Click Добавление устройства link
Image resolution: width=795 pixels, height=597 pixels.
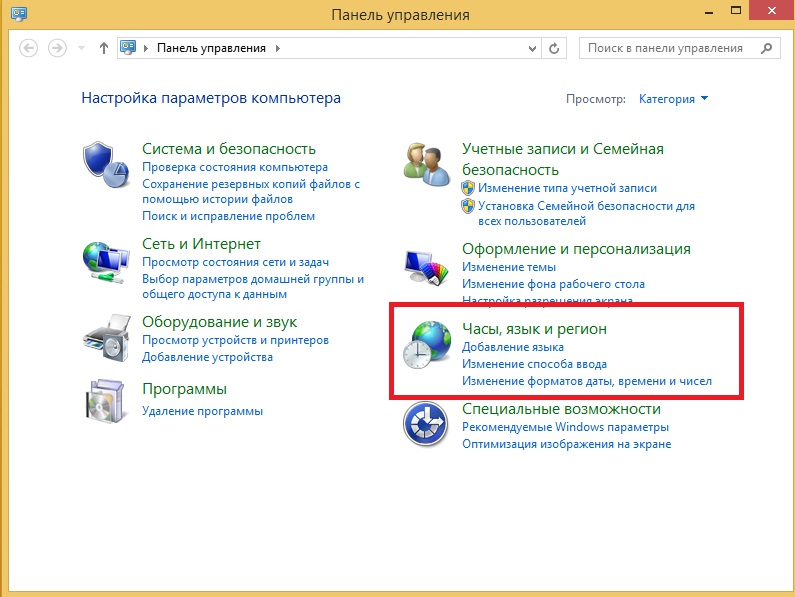pyautogui.click(x=207, y=357)
